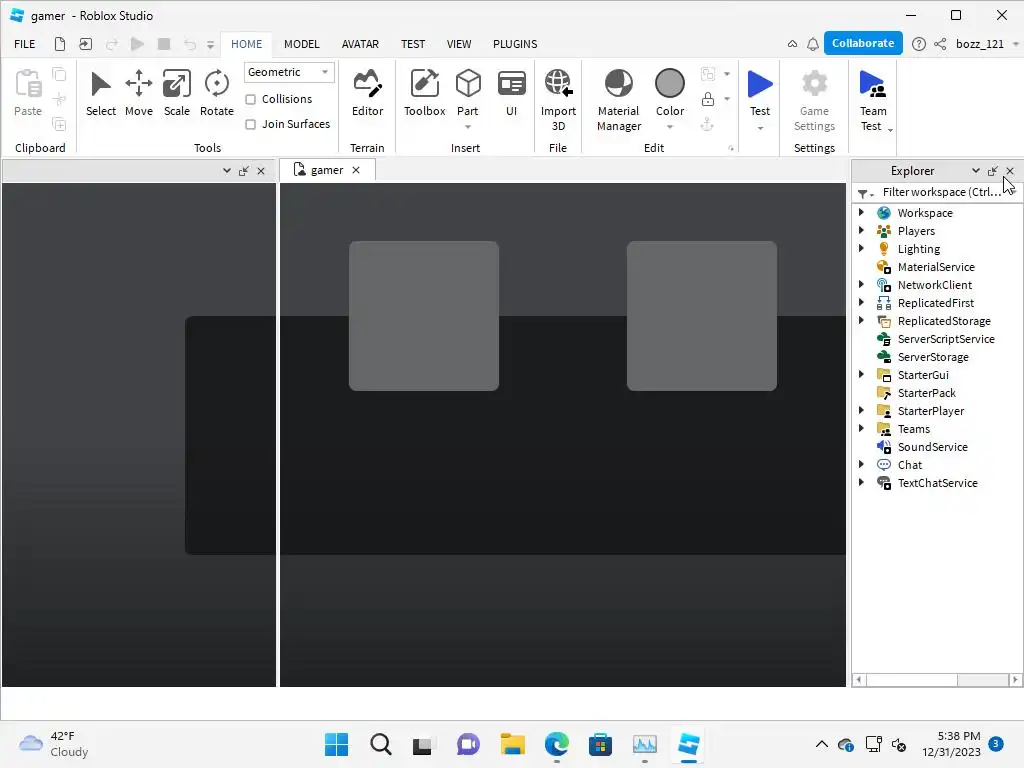
Task: Expand the StarterGui node
Action: [861, 374]
